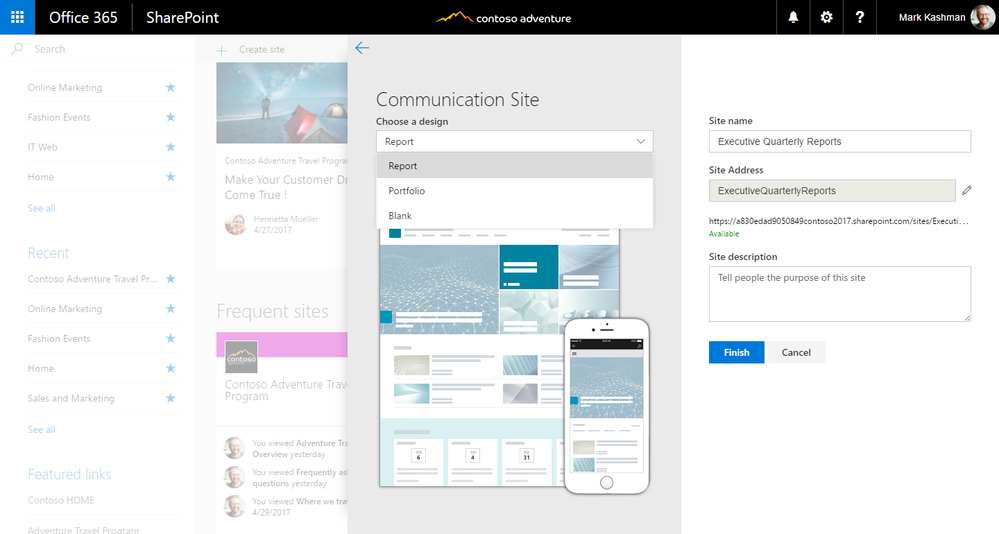
Task: Toggle the star beside the first Fashion Events
Action: tap(170, 117)
